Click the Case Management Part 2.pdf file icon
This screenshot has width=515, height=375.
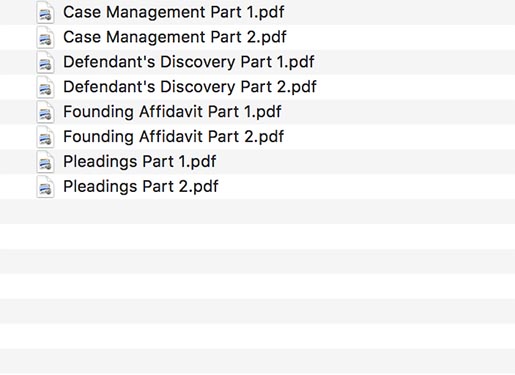(x=45, y=37)
